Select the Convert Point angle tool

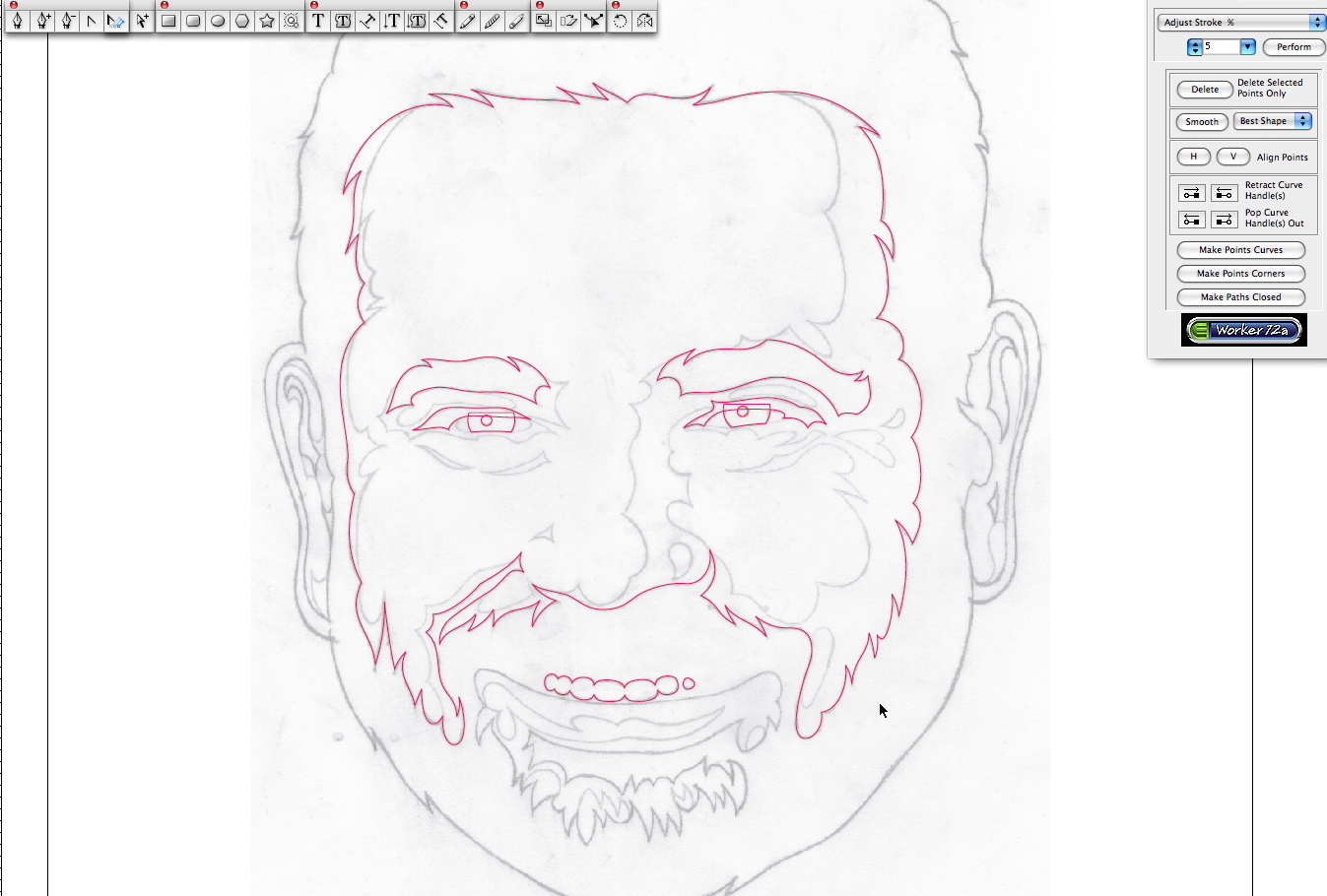(x=92, y=20)
